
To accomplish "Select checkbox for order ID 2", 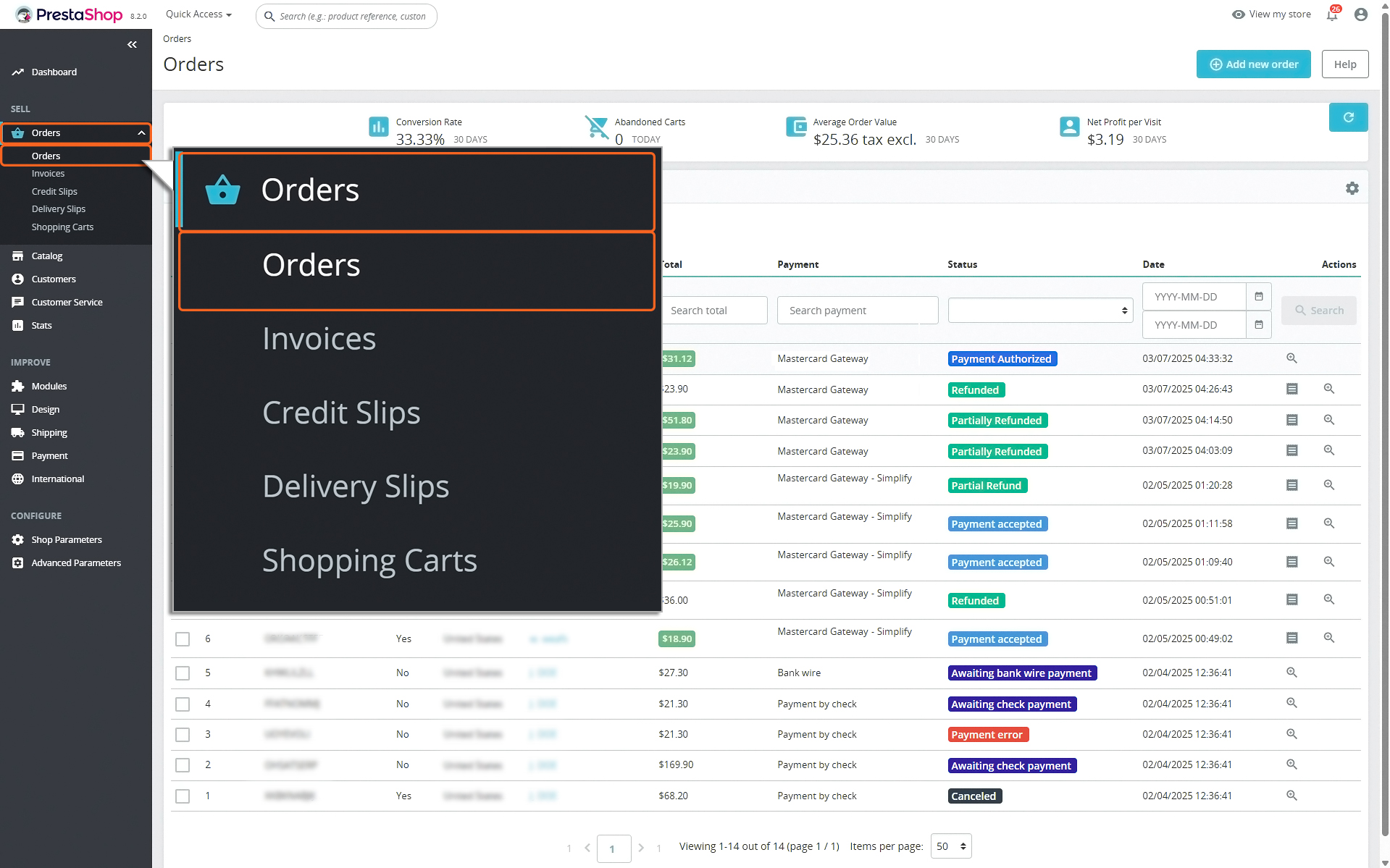I will point(183,765).
